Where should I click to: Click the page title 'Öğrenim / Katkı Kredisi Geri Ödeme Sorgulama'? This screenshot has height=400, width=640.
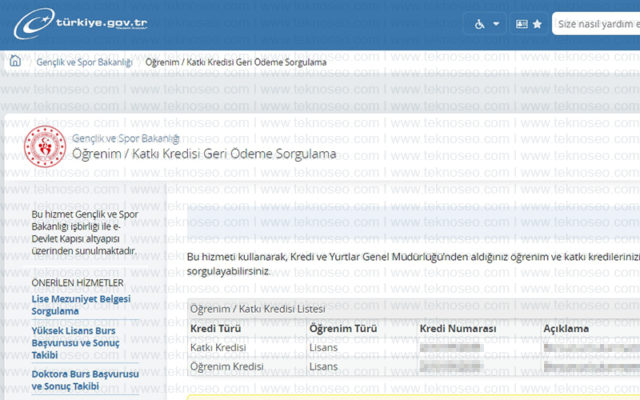pos(204,154)
